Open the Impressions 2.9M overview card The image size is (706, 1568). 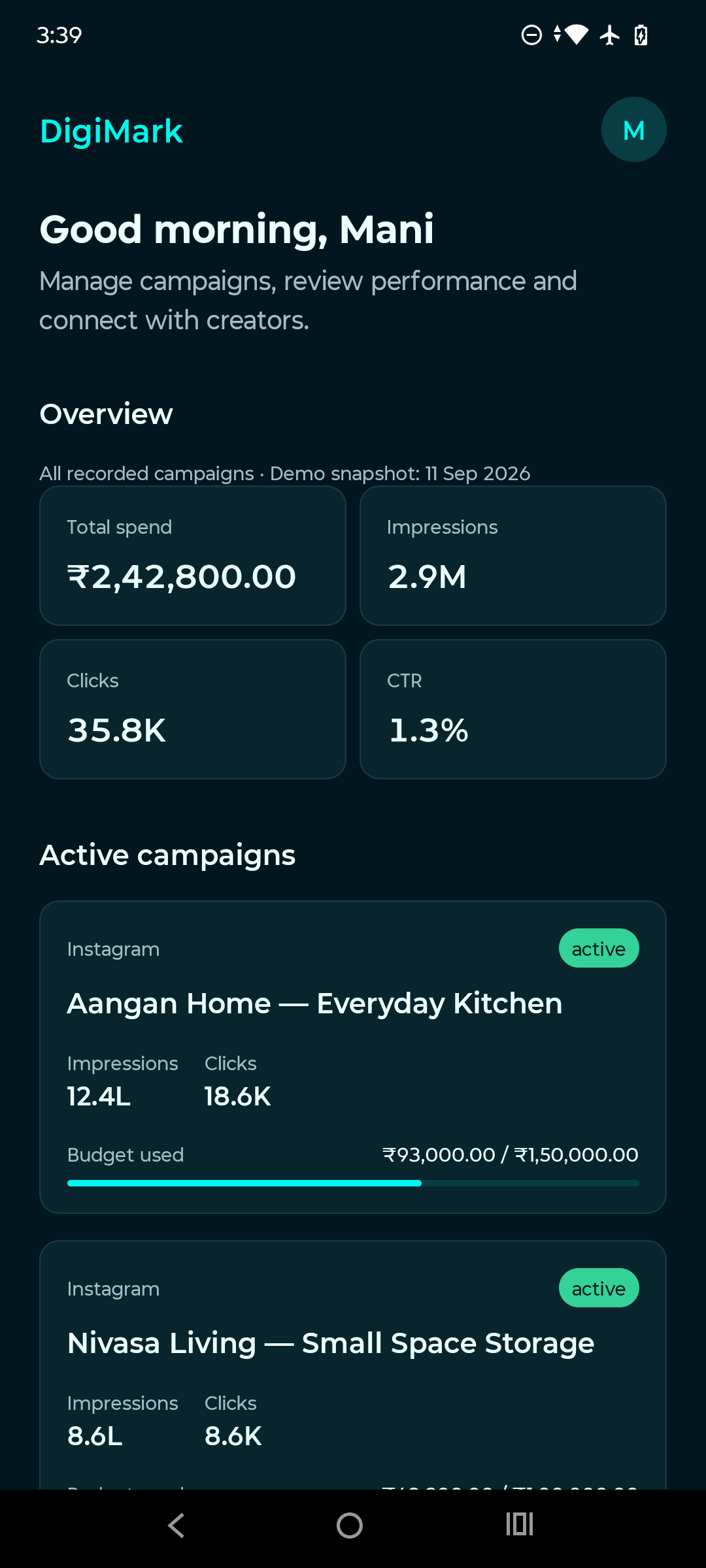pos(513,555)
